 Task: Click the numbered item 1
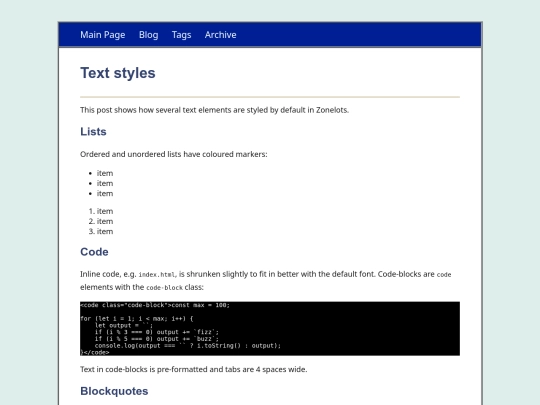(x=105, y=211)
